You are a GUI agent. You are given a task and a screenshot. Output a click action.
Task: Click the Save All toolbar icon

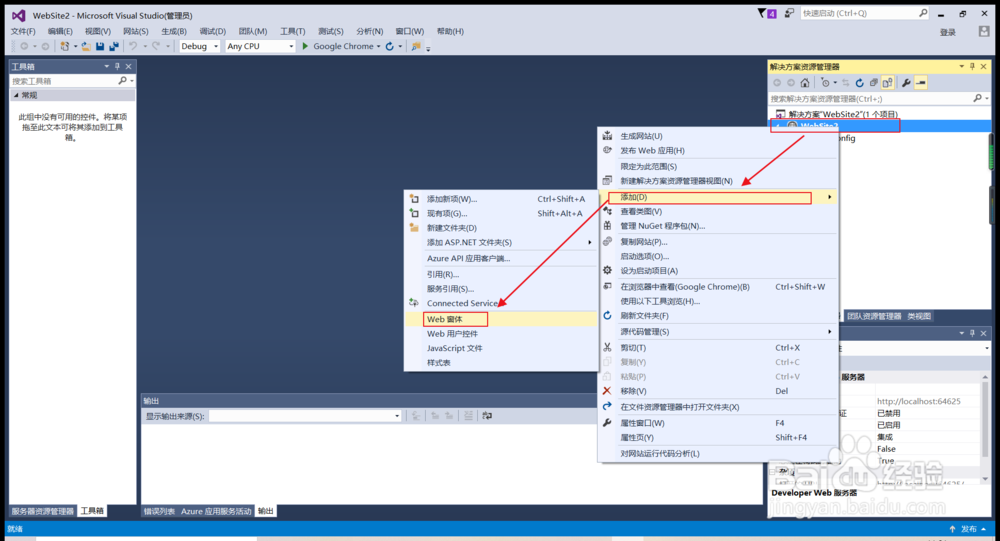(114, 46)
